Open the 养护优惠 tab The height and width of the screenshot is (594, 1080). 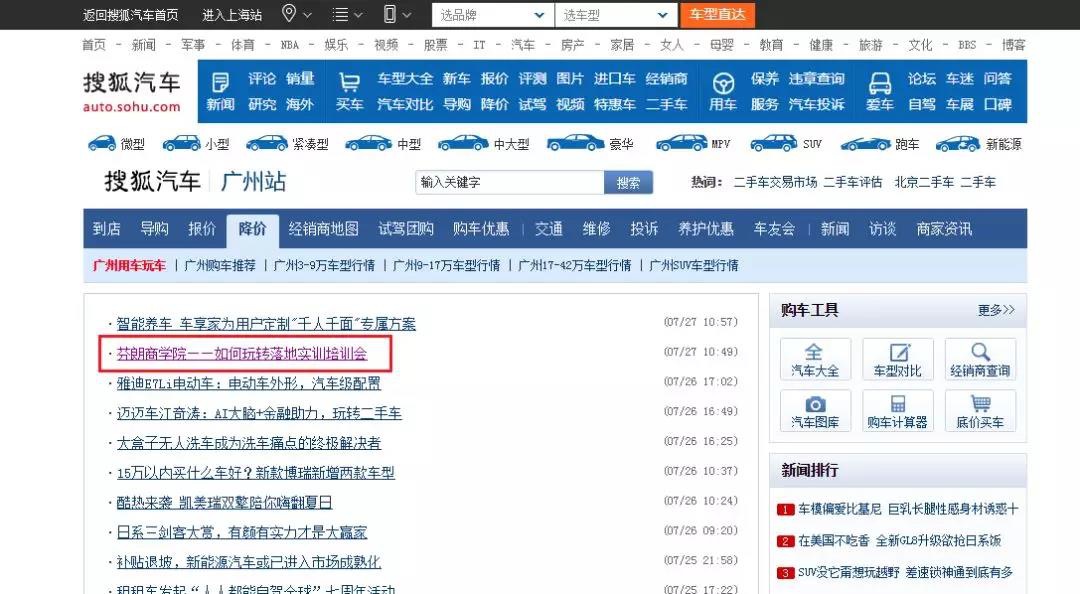tap(706, 229)
